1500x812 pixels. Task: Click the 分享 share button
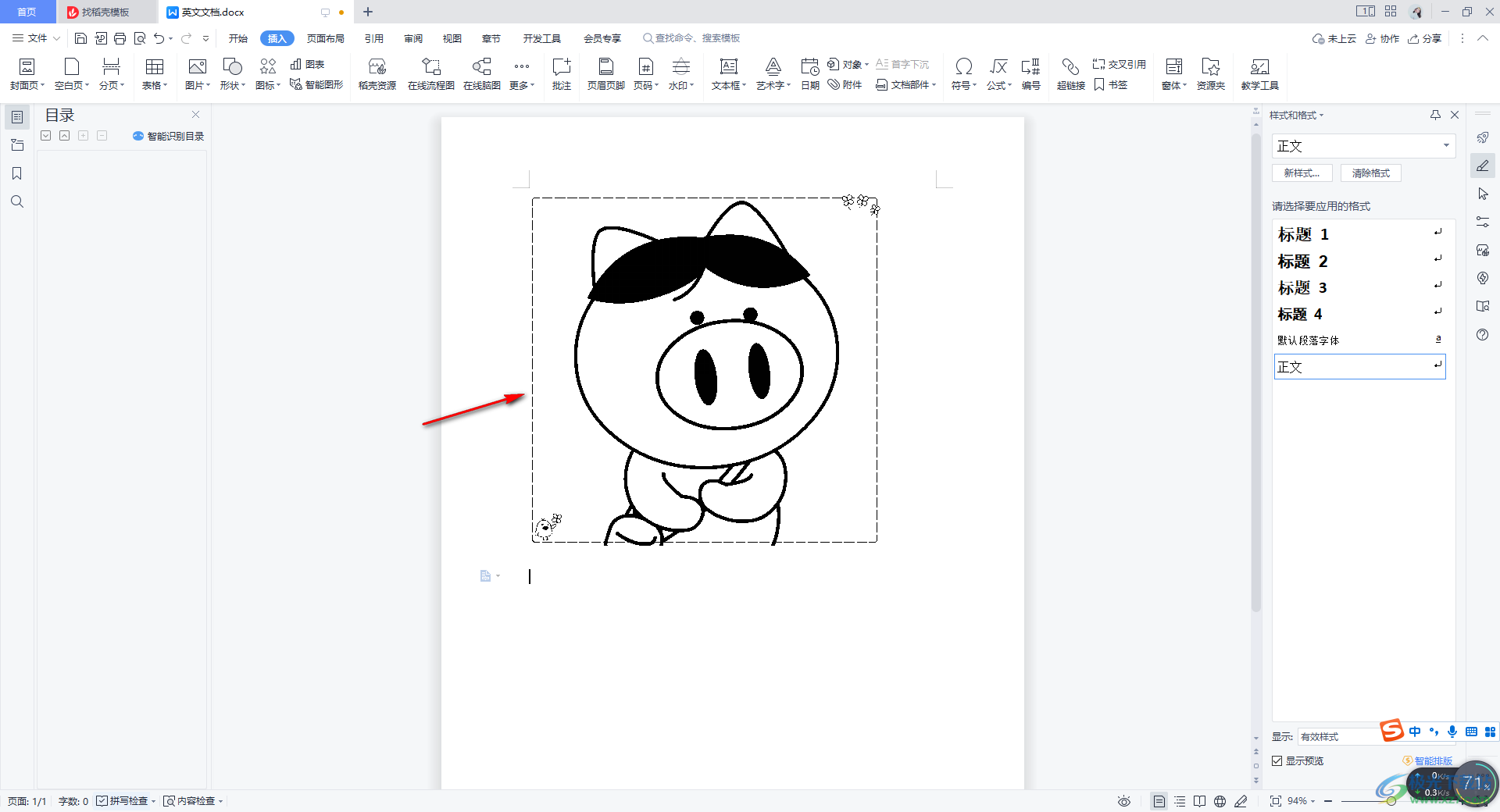click(x=1425, y=38)
